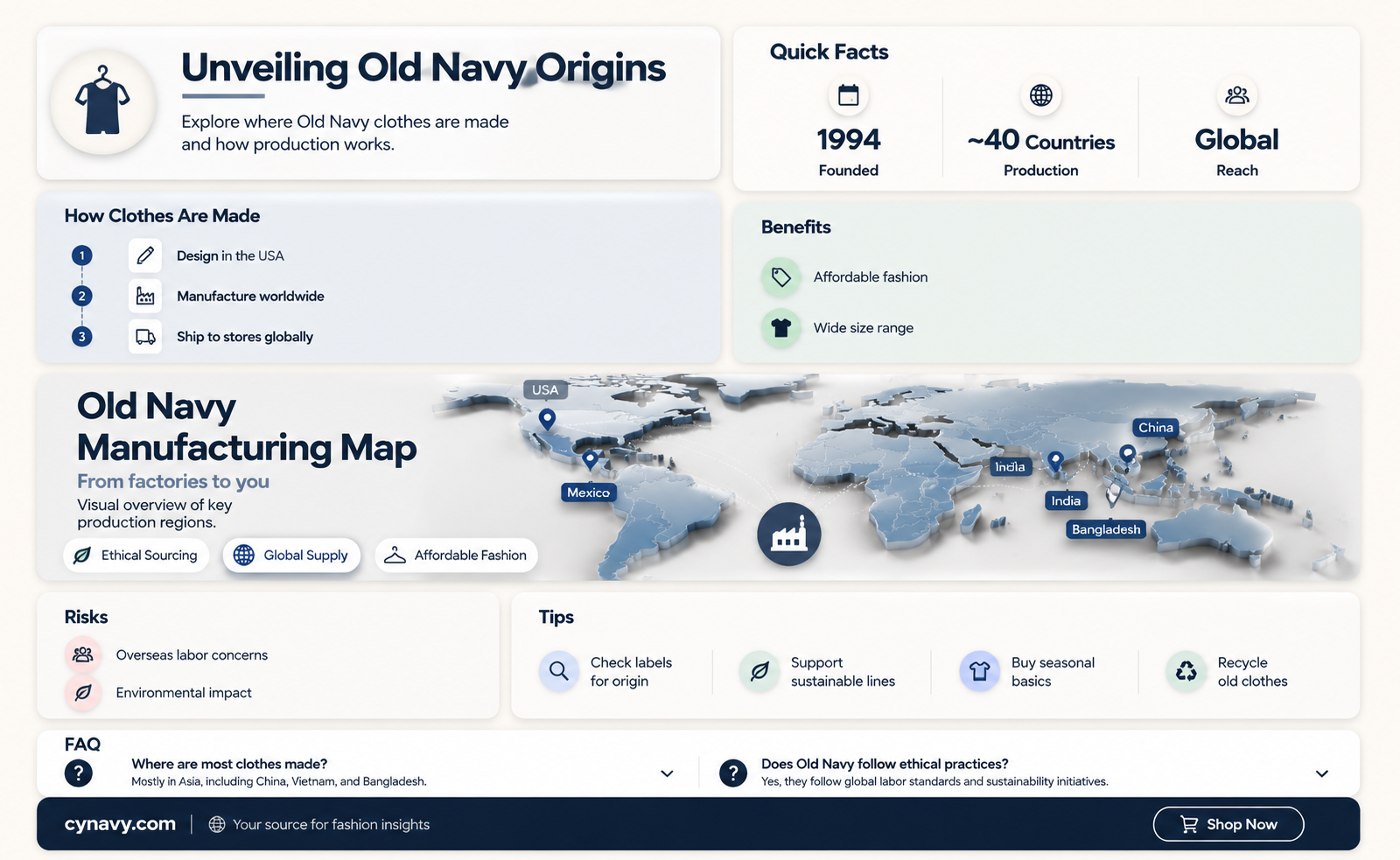This screenshot has width=1400, height=860.
Task: Click the globe icon in the footer bar
Action: click(x=217, y=824)
